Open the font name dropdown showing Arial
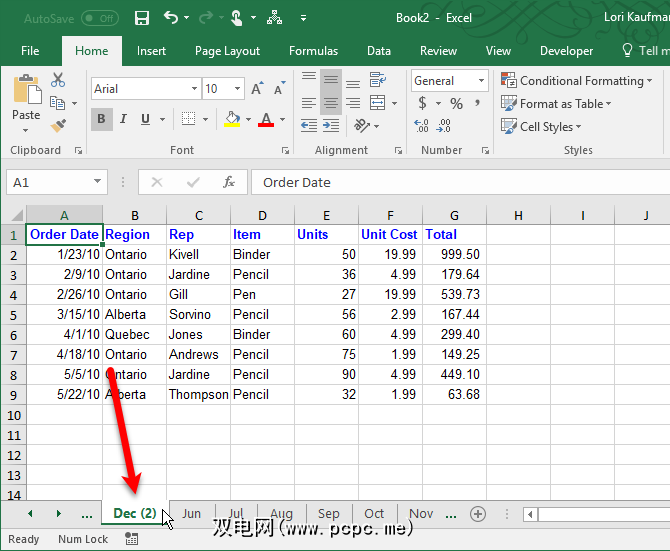This screenshot has width=670, height=551. tap(193, 89)
